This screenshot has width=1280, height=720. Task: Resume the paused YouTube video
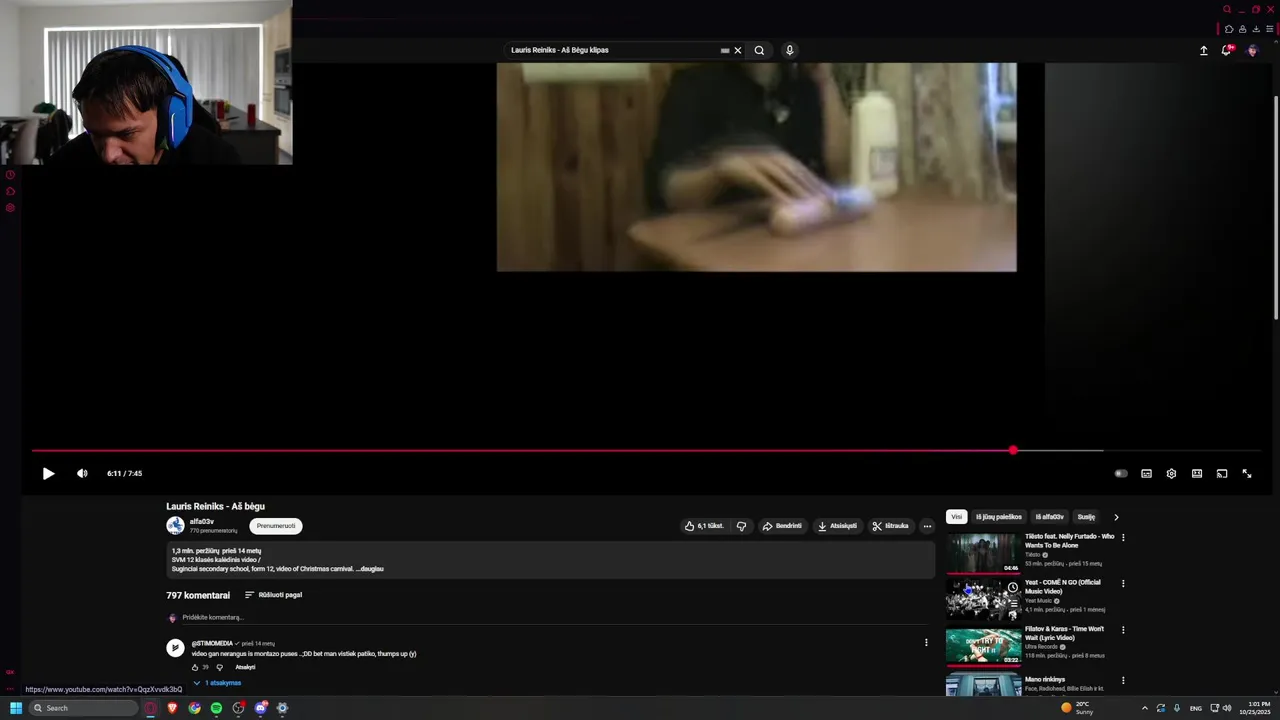(48, 474)
